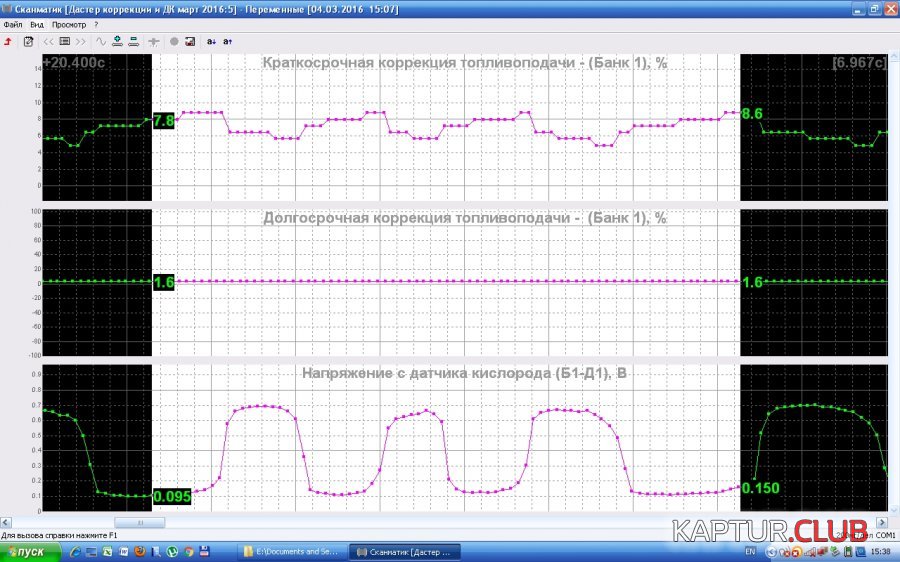Screen dimensions: 900x562
Task: Click the oxygen sensor value 0.150
Action: tap(761, 488)
